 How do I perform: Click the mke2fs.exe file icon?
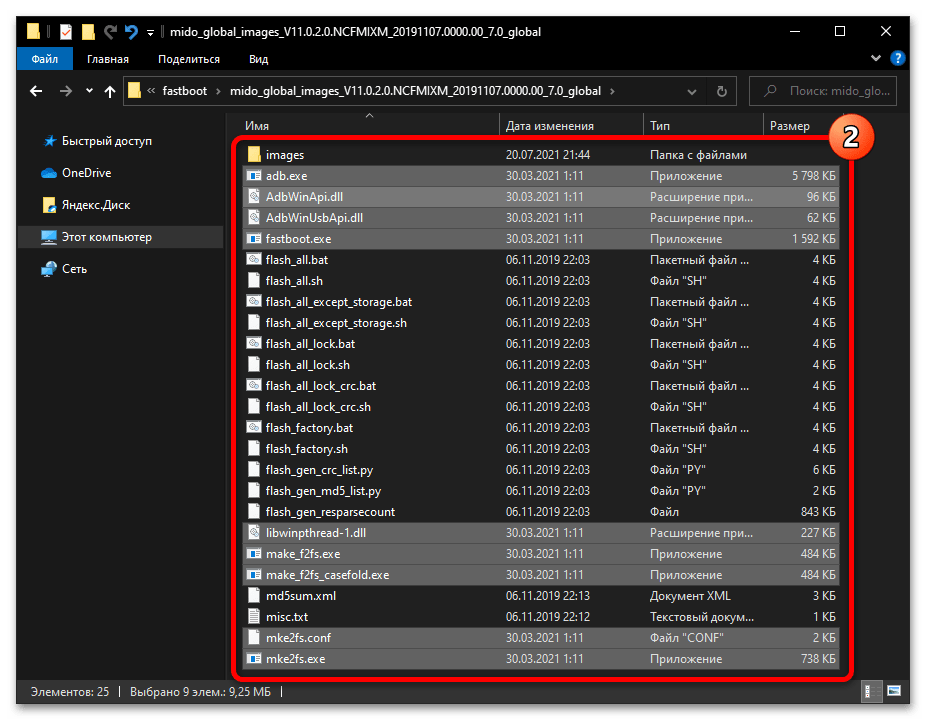click(254, 659)
